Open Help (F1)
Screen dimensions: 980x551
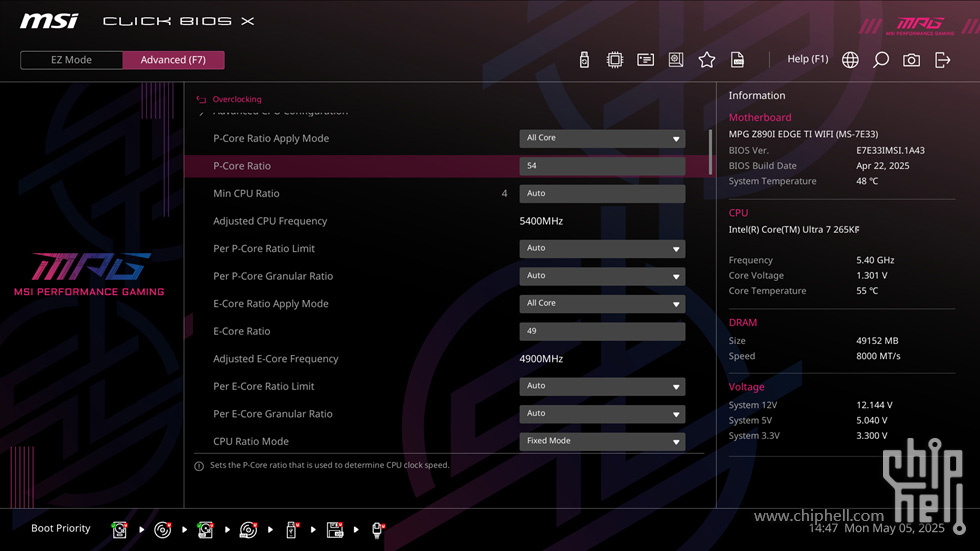coord(808,59)
